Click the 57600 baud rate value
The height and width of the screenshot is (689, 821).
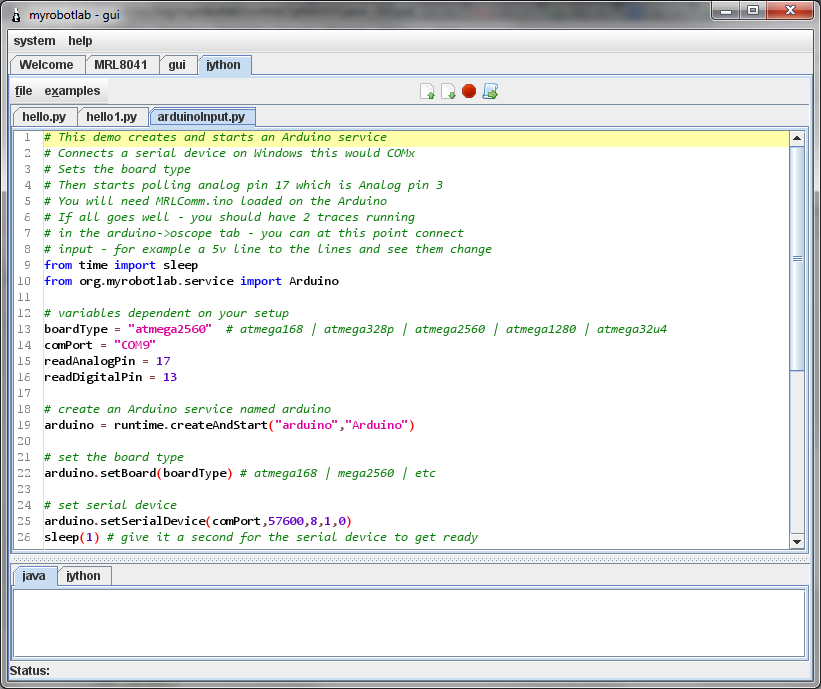[286, 521]
